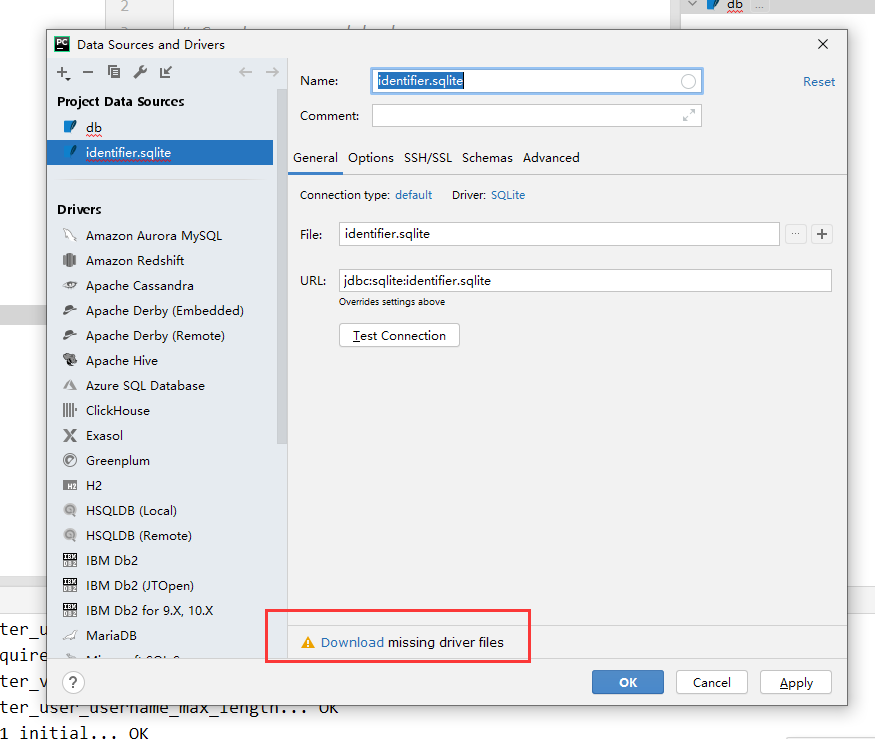Click Apache Derby (Embedded) driver icon
This screenshot has width=875, height=739.
click(x=70, y=310)
